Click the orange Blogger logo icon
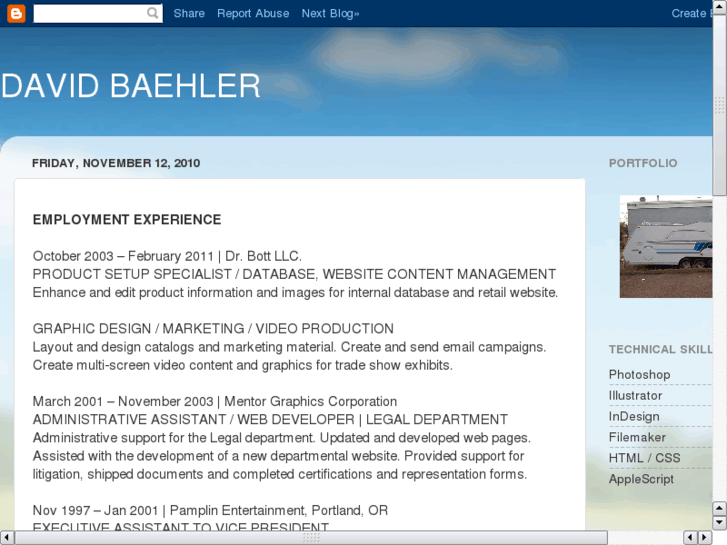This screenshot has width=727, height=545. pyautogui.click(x=16, y=13)
